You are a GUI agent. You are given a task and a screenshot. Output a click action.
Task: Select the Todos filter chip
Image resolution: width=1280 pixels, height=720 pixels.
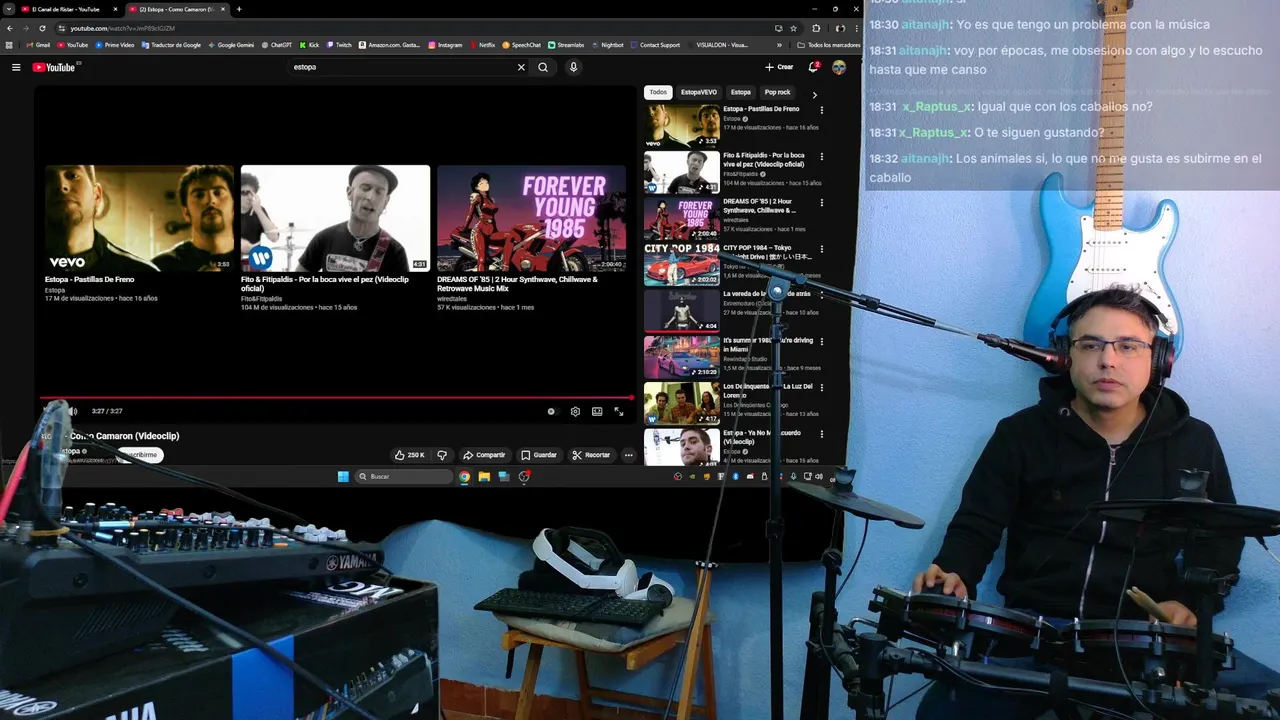[x=658, y=92]
